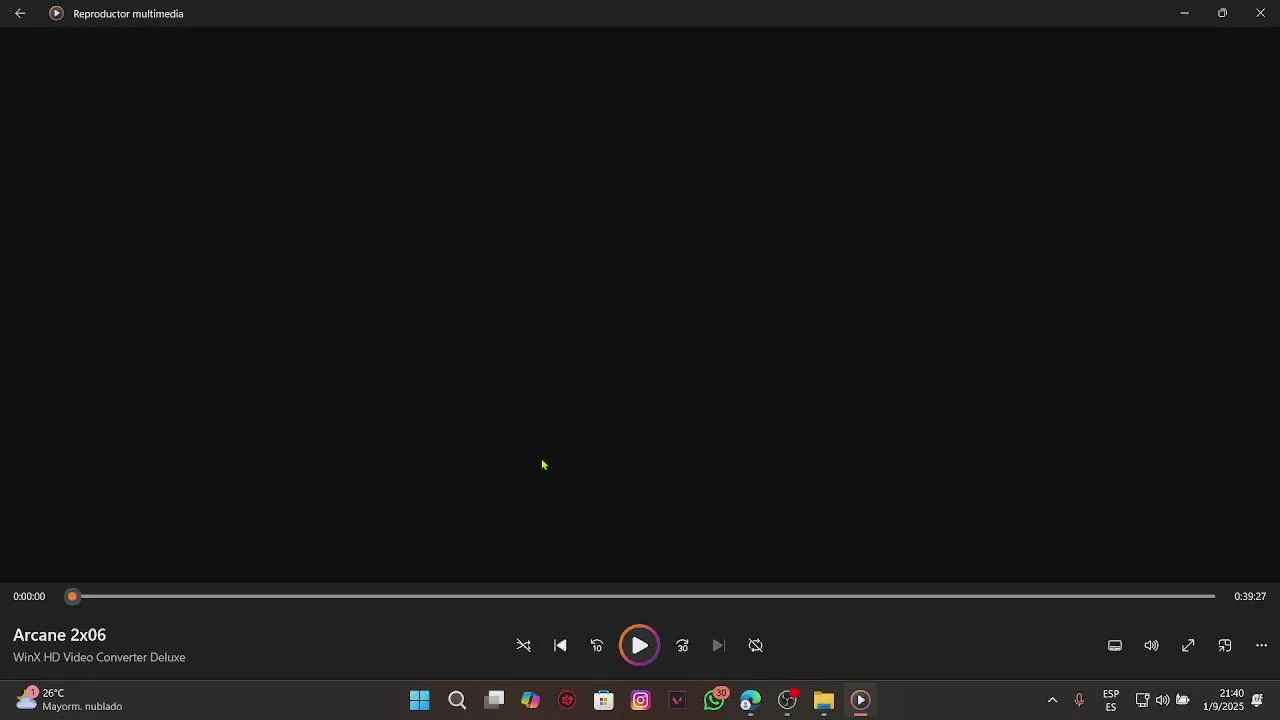Click WinX HD Video Converter Deluxe text
The height and width of the screenshot is (720, 1280).
point(99,657)
